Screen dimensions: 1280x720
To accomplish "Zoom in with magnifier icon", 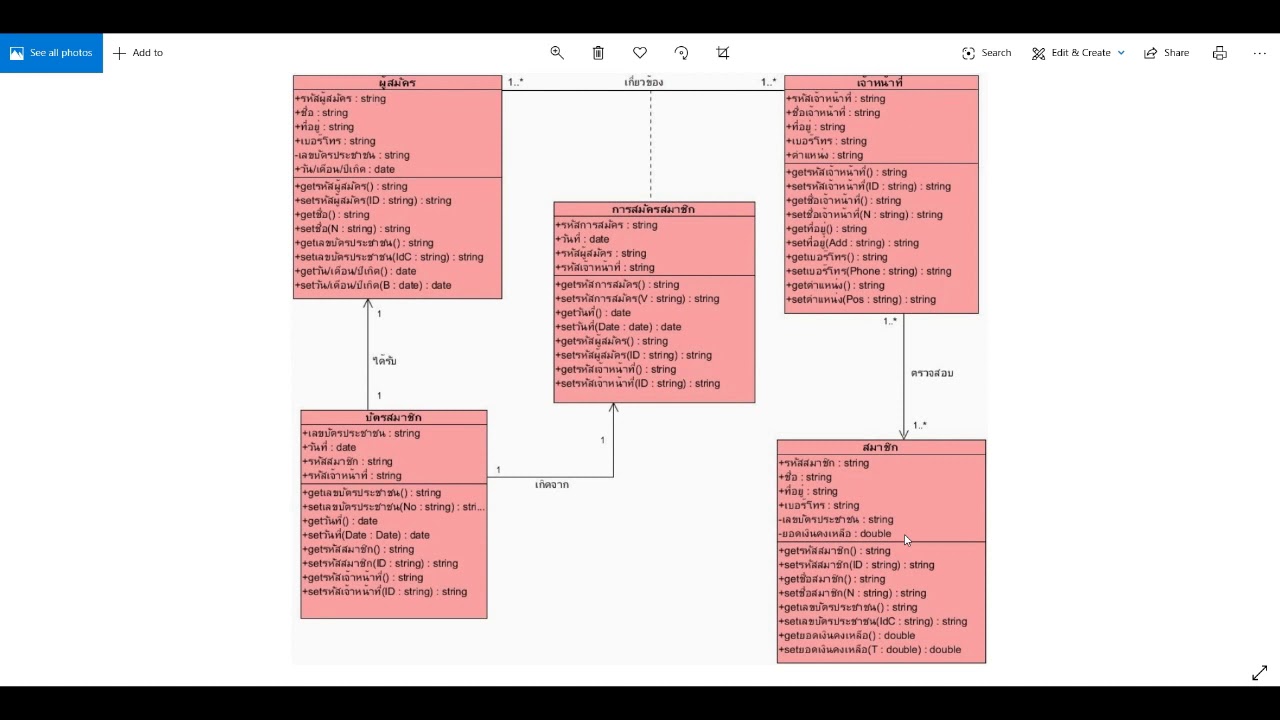I will click(557, 53).
